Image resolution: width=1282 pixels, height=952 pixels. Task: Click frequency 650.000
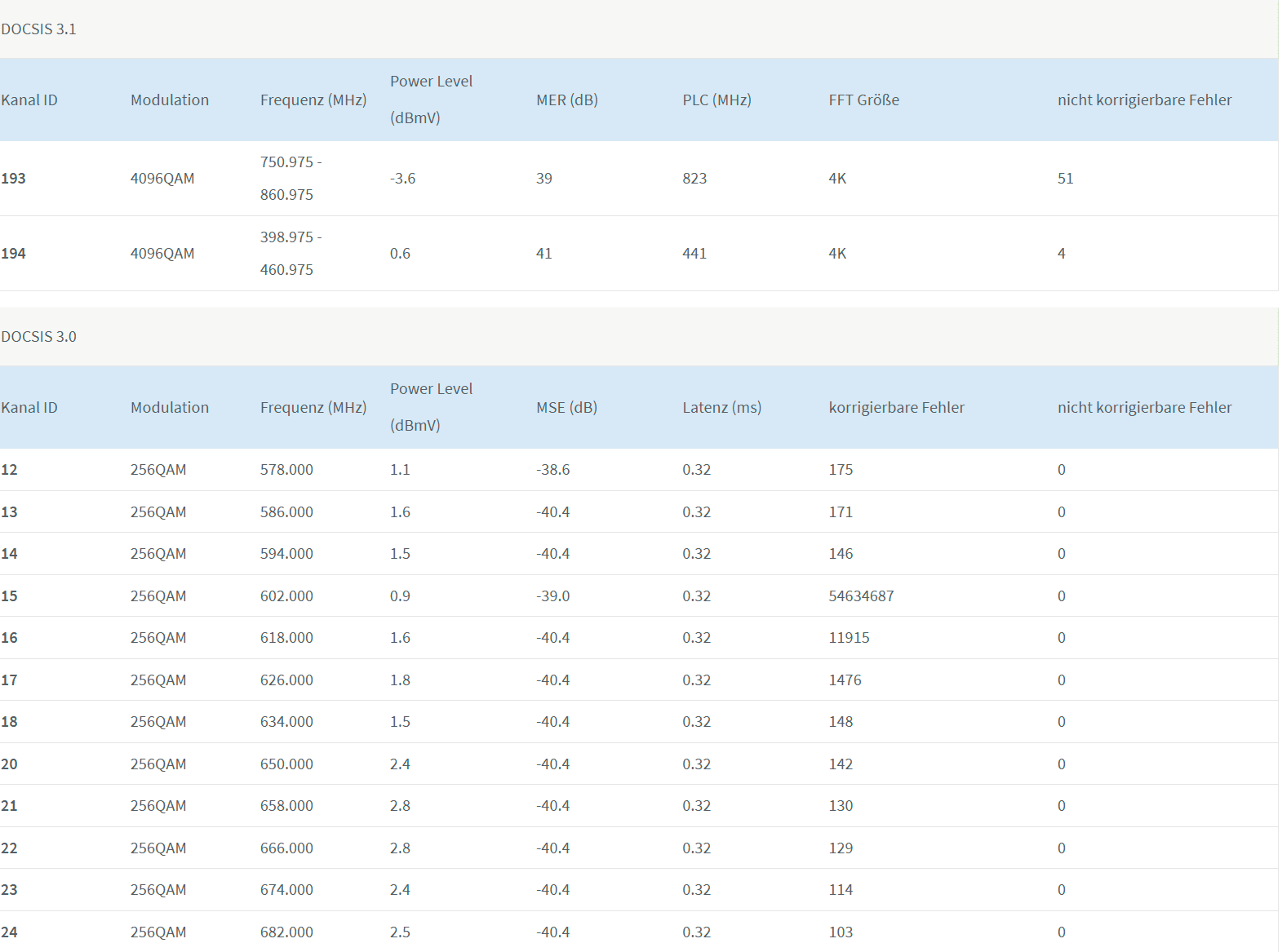click(x=286, y=764)
